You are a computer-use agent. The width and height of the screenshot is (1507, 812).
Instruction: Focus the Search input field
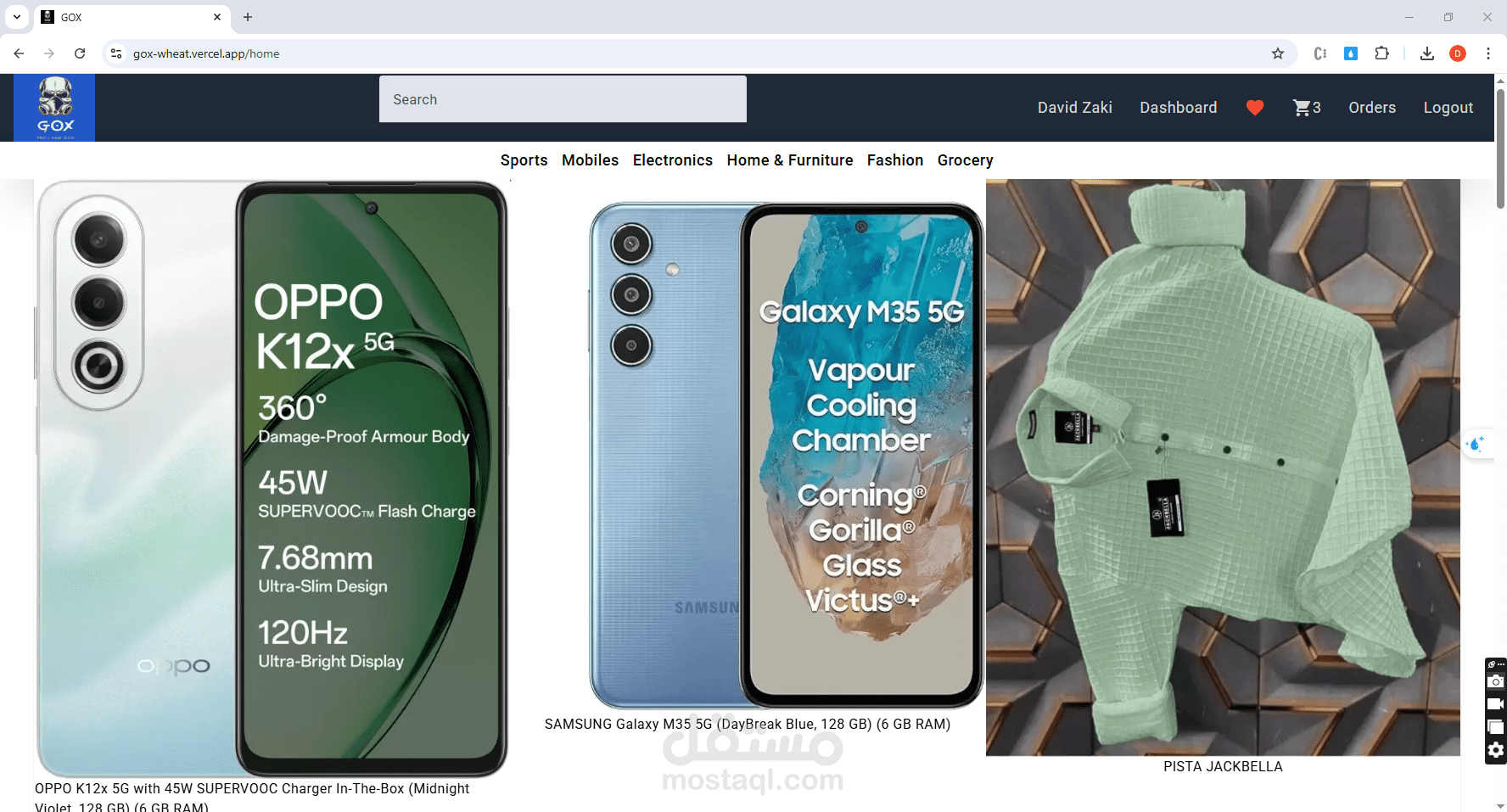click(x=563, y=99)
